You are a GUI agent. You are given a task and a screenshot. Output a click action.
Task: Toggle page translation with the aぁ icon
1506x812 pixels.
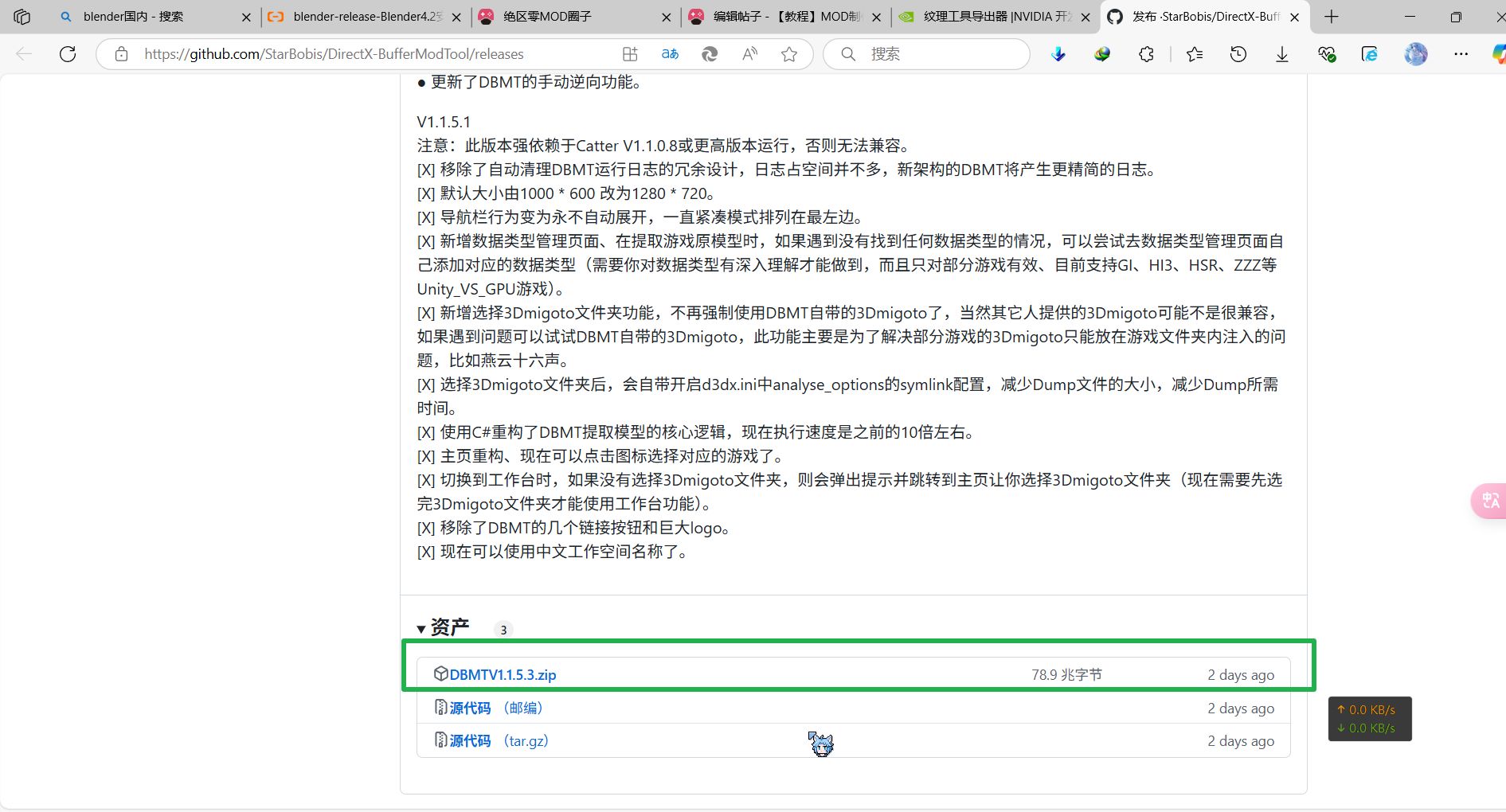click(670, 54)
